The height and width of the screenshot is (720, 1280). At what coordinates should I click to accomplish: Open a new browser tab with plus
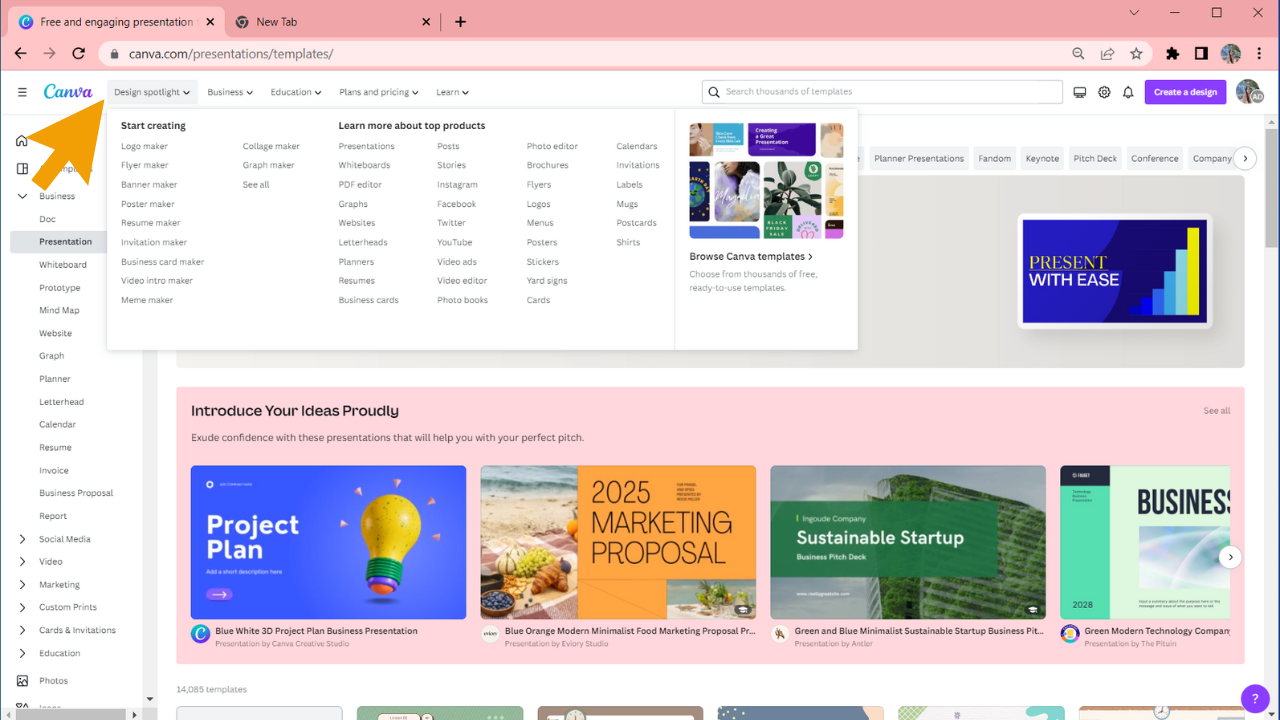[460, 22]
